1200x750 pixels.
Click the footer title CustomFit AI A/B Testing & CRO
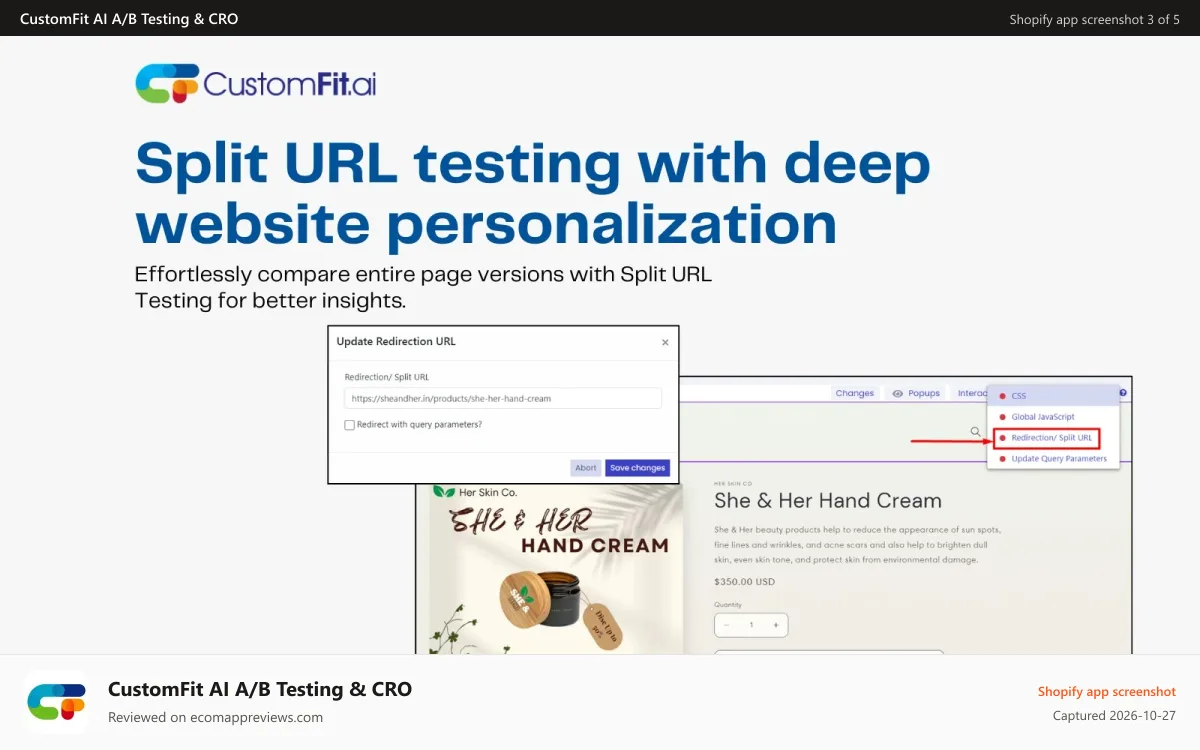(x=260, y=689)
